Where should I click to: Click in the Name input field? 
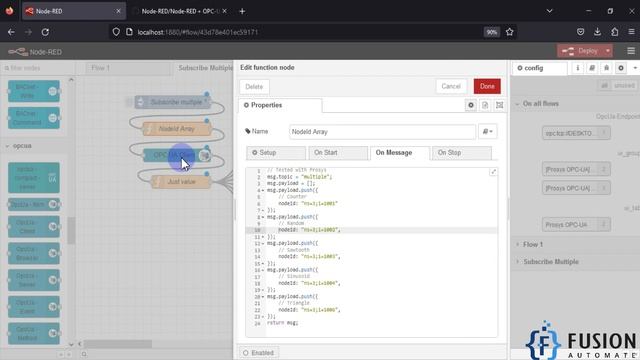(382, 132)
